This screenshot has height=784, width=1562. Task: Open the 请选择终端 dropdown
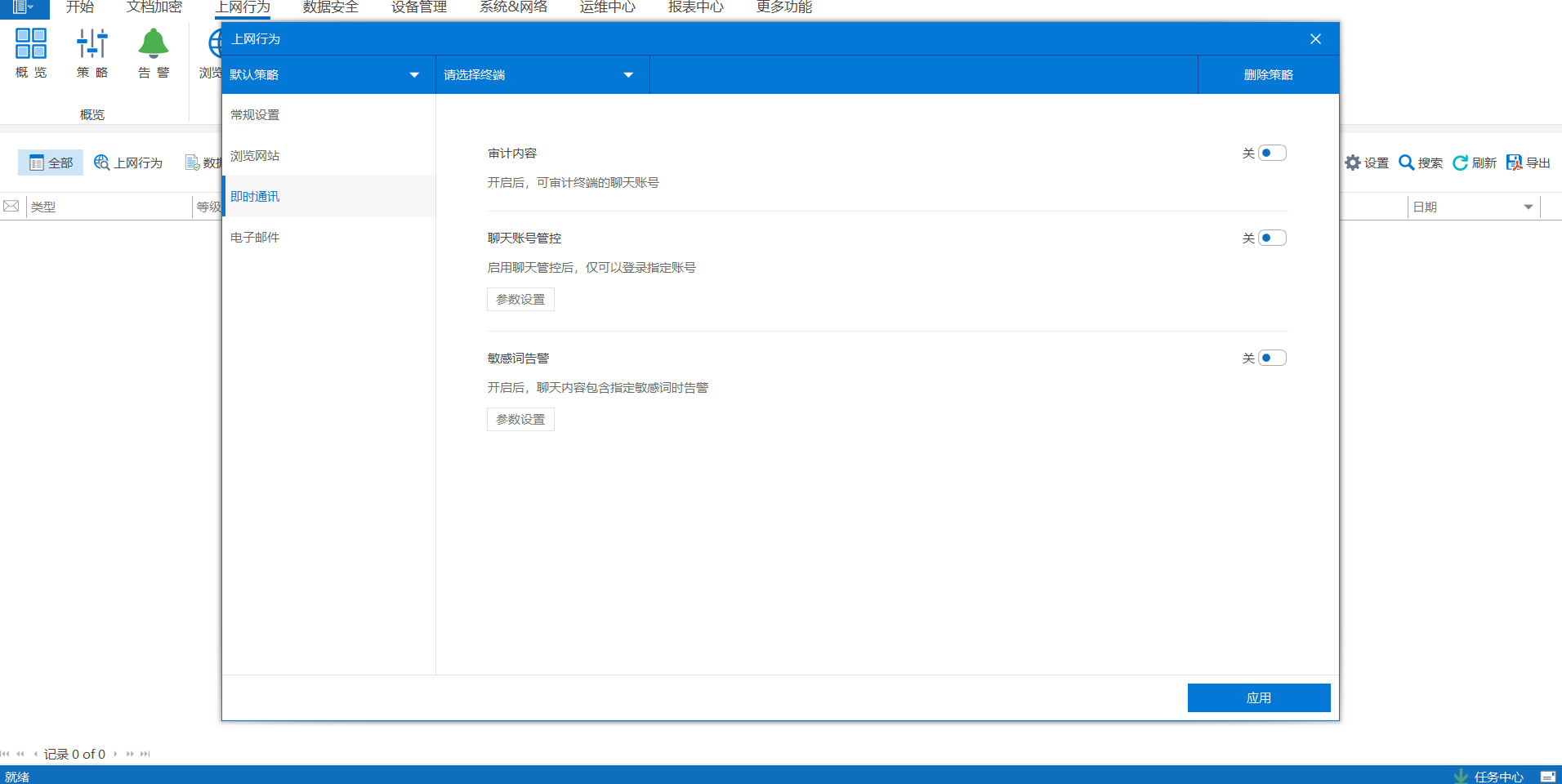click(x=628, y=75)
